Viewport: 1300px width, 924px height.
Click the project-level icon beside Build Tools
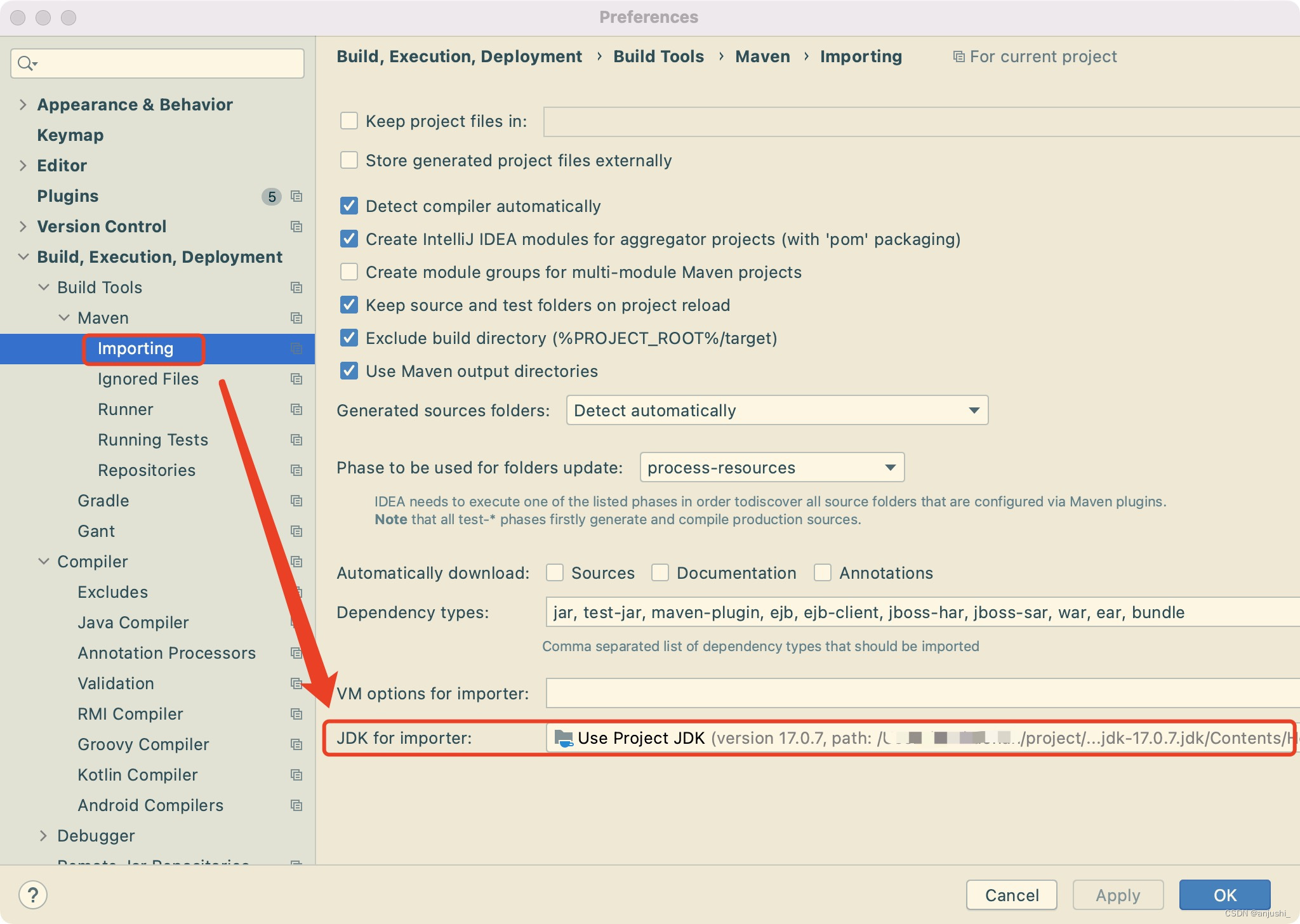(x=296, y=287)
